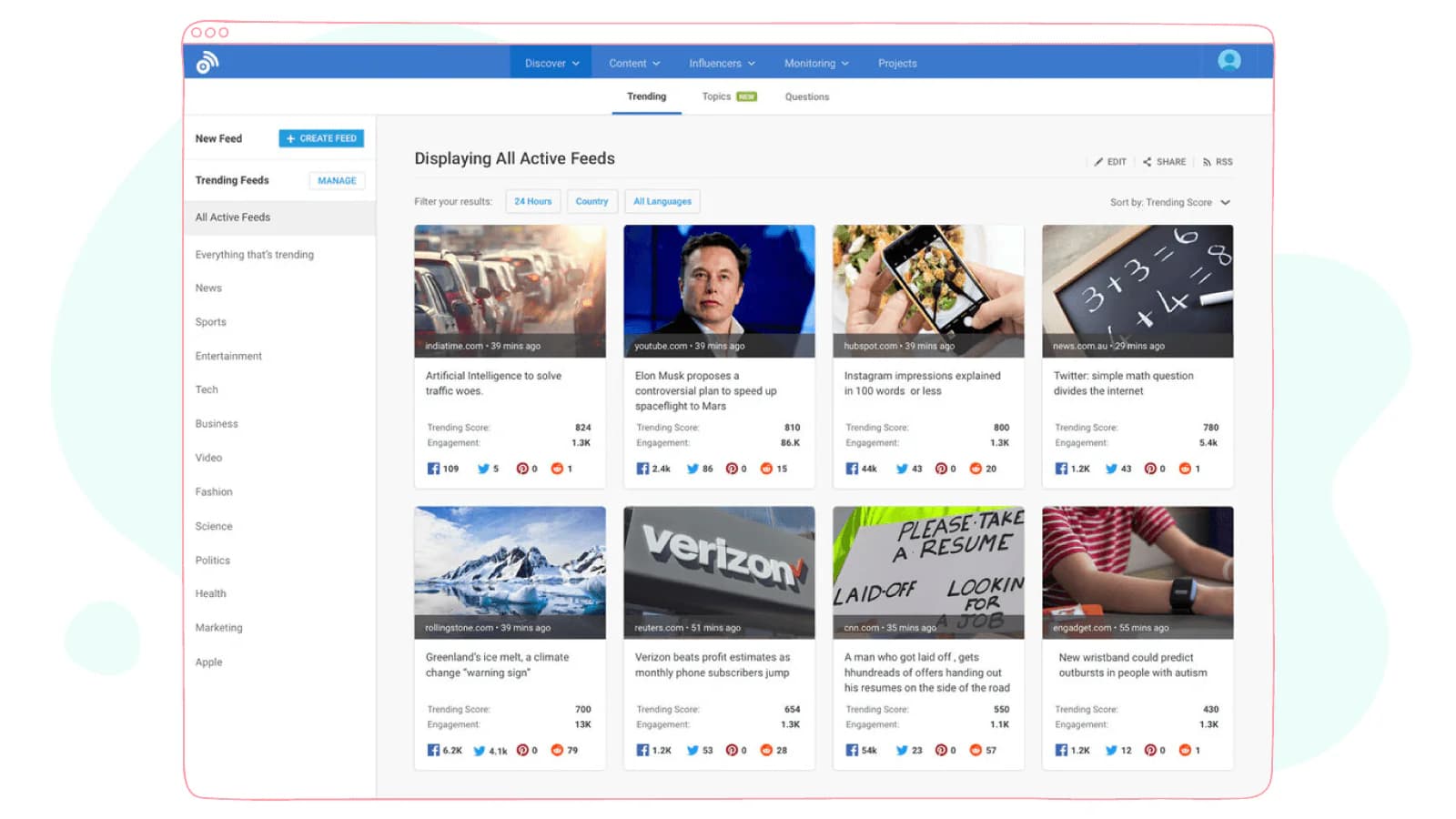Click the CREATE FEED button
Screen dimensions: 1456x819
(x=321, y=138)
